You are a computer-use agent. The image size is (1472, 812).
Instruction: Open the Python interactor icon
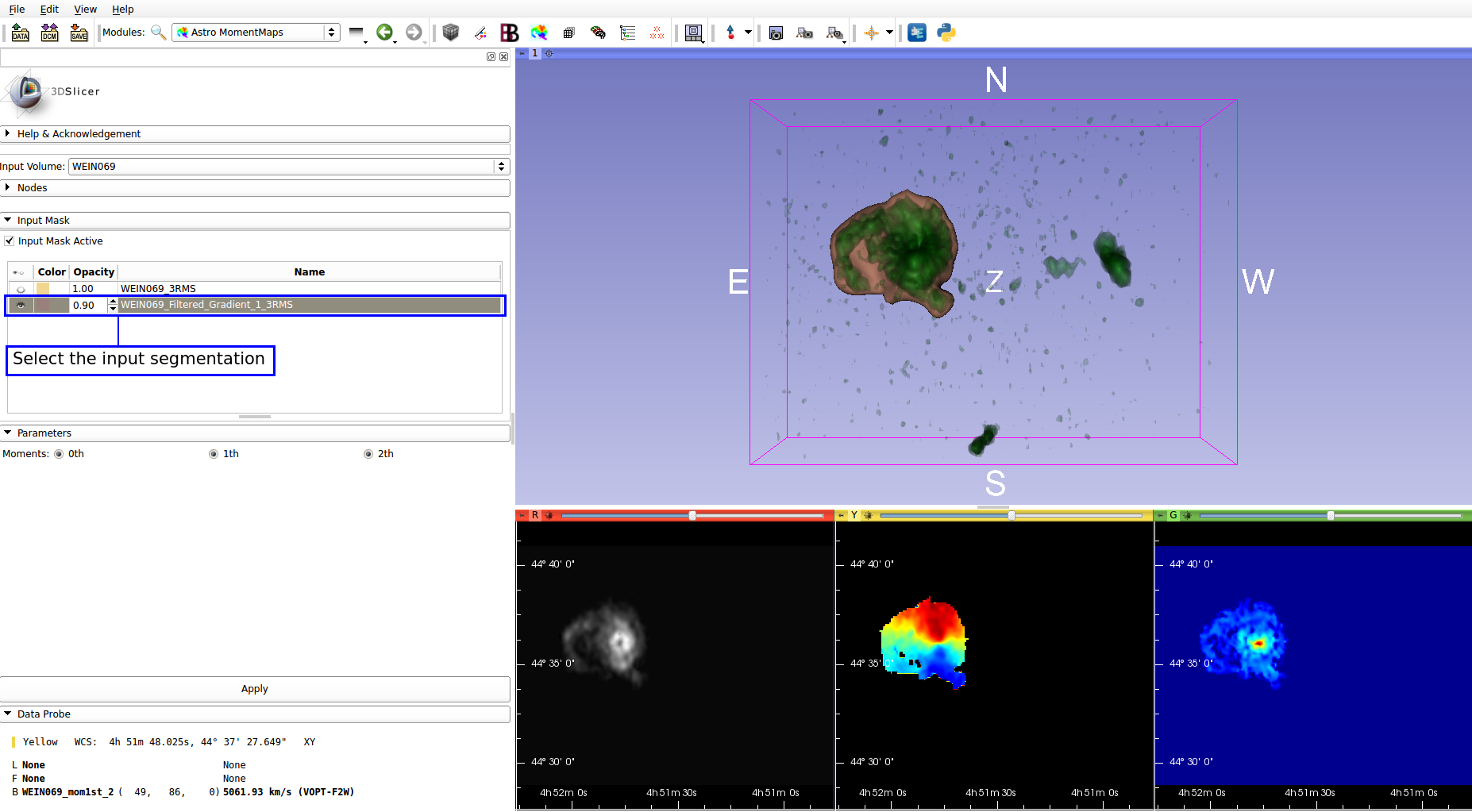click(946, 33)
